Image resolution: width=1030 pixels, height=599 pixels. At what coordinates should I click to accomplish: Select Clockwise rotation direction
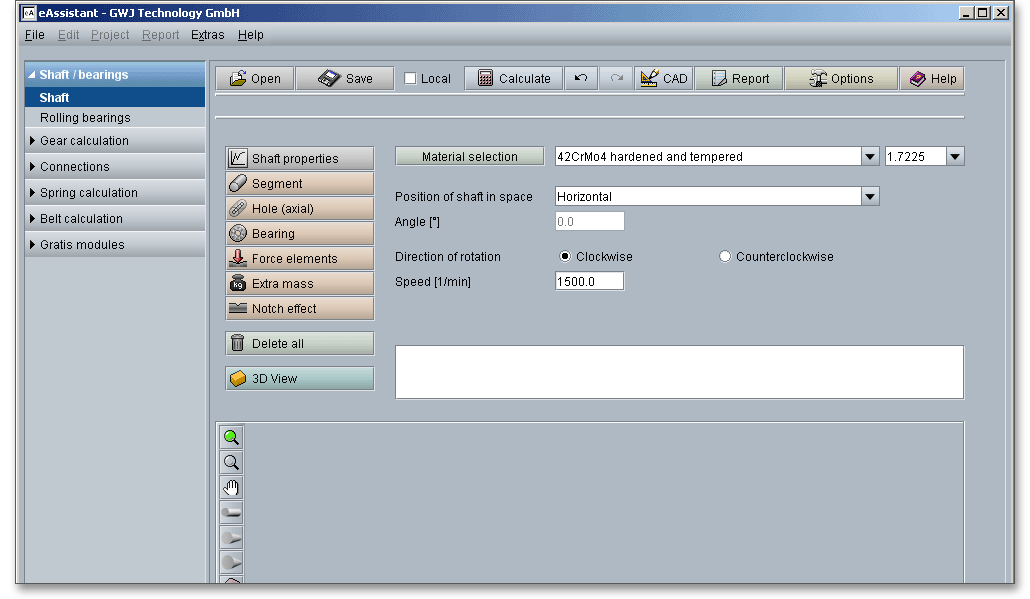(566, 257)
